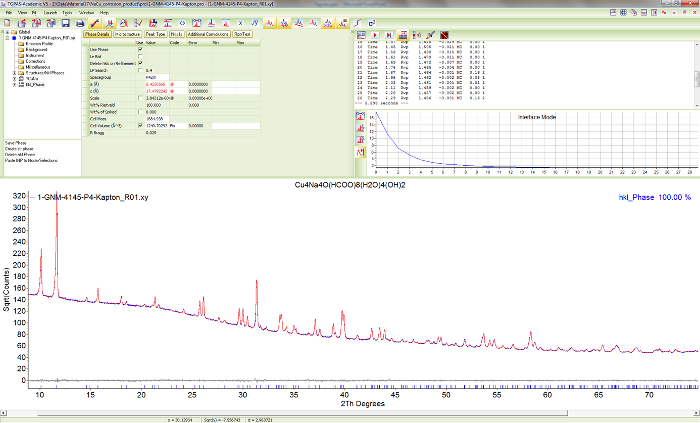
Task: Open the Launch menu
Action: coord(51,12)
